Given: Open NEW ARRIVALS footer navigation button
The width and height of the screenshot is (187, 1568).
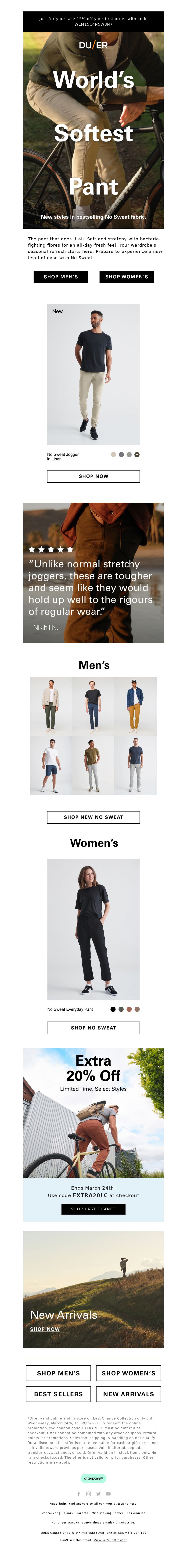Looking at the screenshot, I should coord(128,1393).
